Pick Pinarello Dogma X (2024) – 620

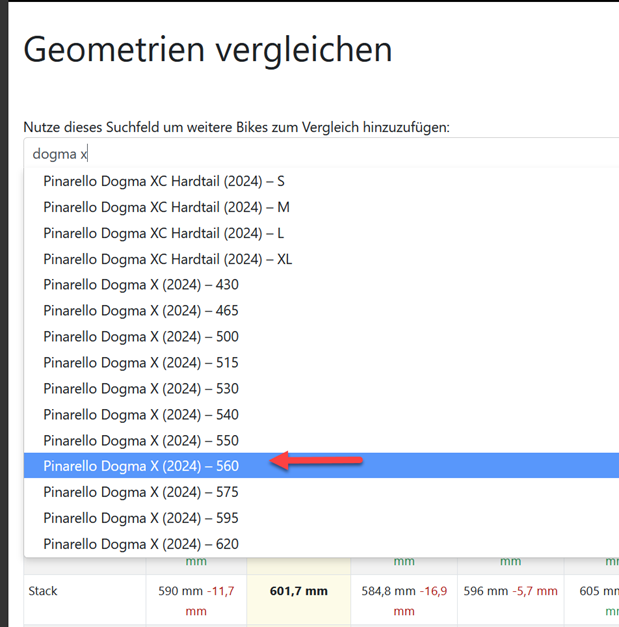tap(141, 544)
